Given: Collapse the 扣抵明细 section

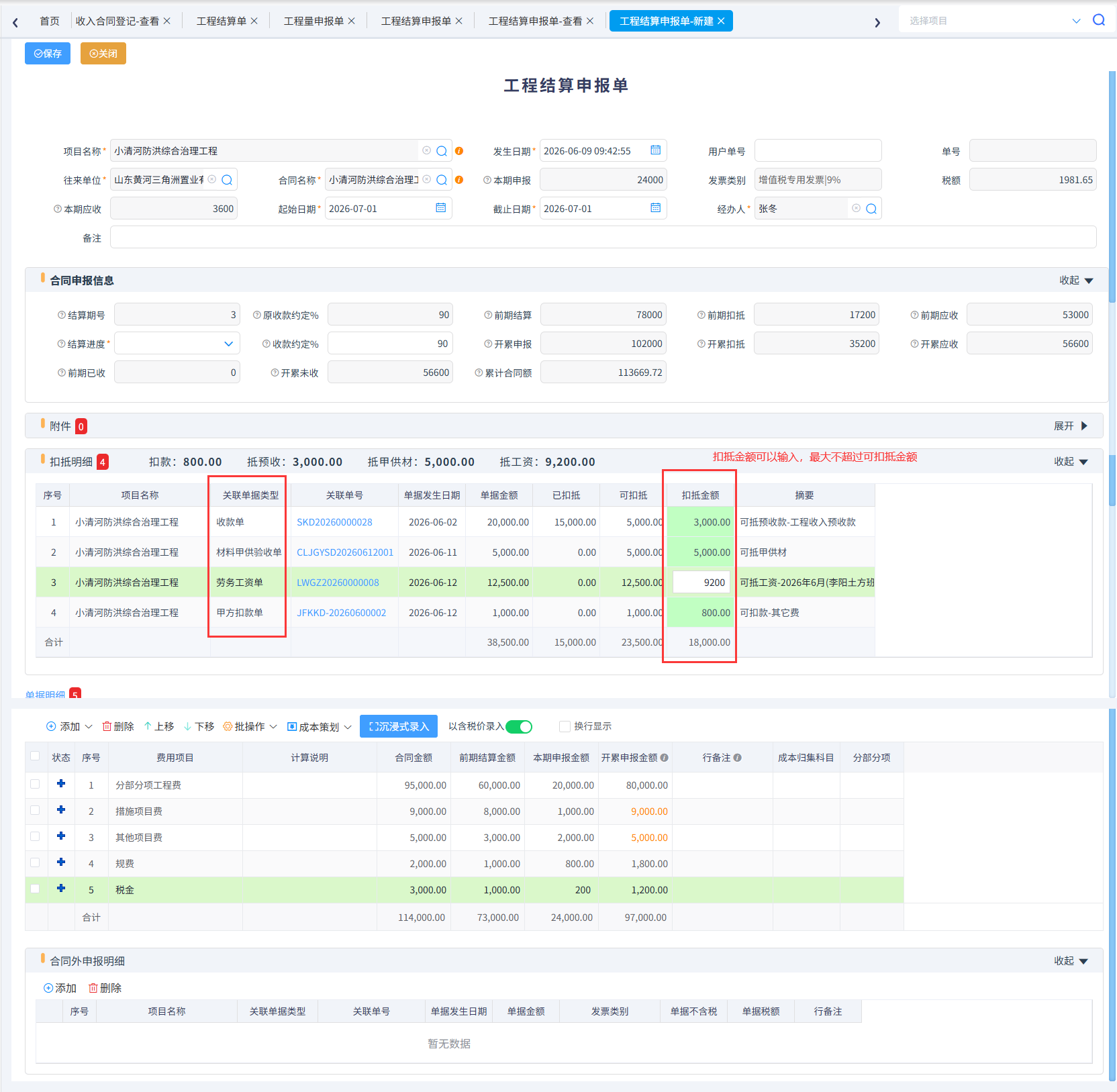Looking at the screenshot, I should tap(1071, 462).
